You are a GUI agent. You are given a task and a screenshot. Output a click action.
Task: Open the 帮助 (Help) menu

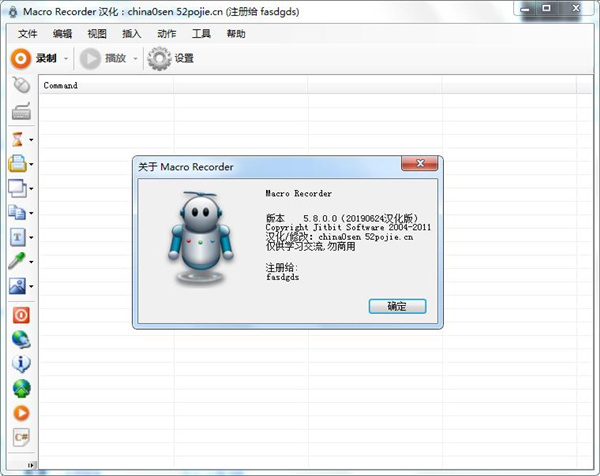coord(236,34)
